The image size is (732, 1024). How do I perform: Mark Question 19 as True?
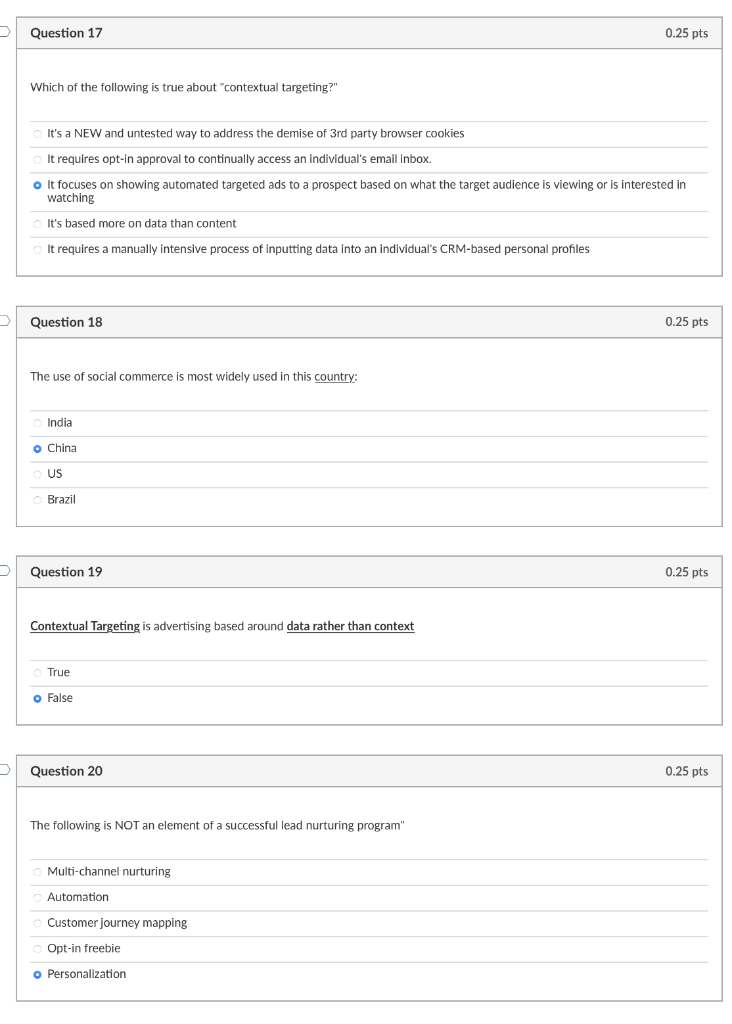point(38,673)
